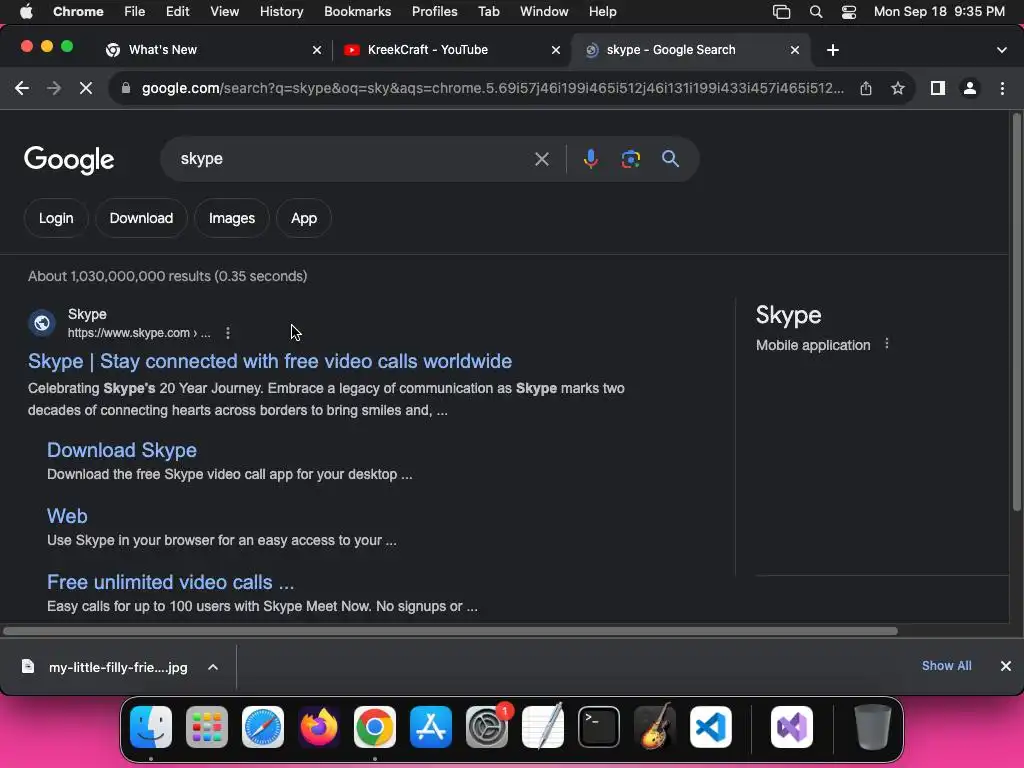Image resolution: width=1024 pixels, height=768 pixels.
Task: Filter results with the App chip
Action: tap(304, 218)
